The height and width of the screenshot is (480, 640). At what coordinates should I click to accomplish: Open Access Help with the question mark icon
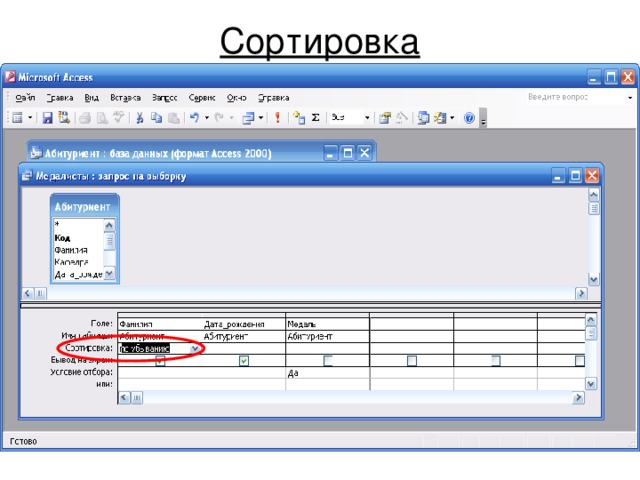469,118
